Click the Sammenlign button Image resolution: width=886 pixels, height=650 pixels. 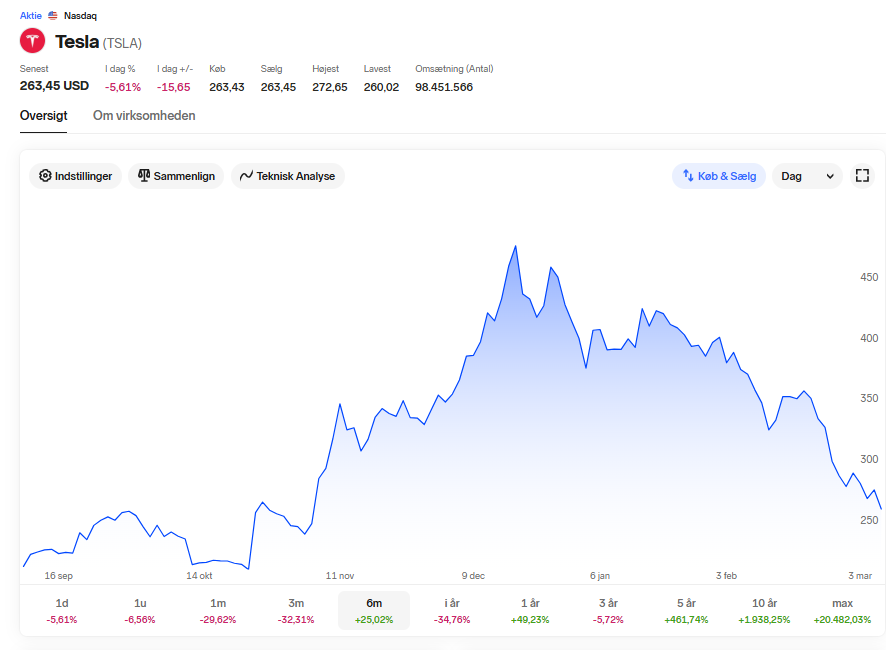[176, 176]
